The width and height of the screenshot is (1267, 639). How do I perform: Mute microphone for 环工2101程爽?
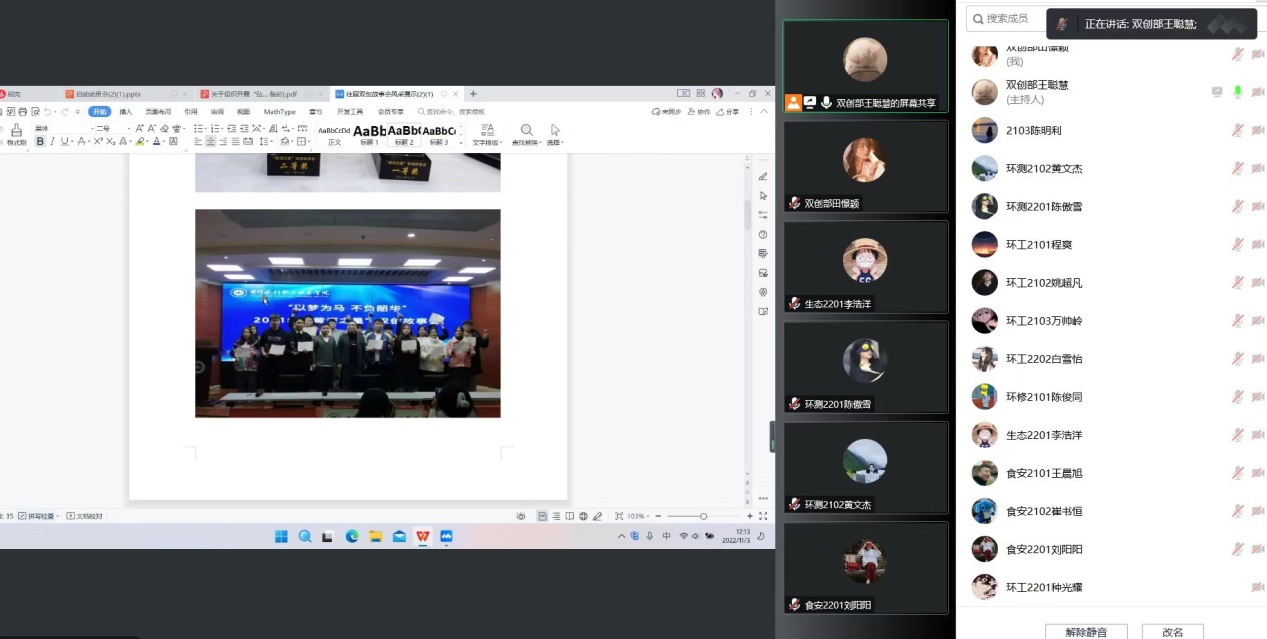point(1237,243)
